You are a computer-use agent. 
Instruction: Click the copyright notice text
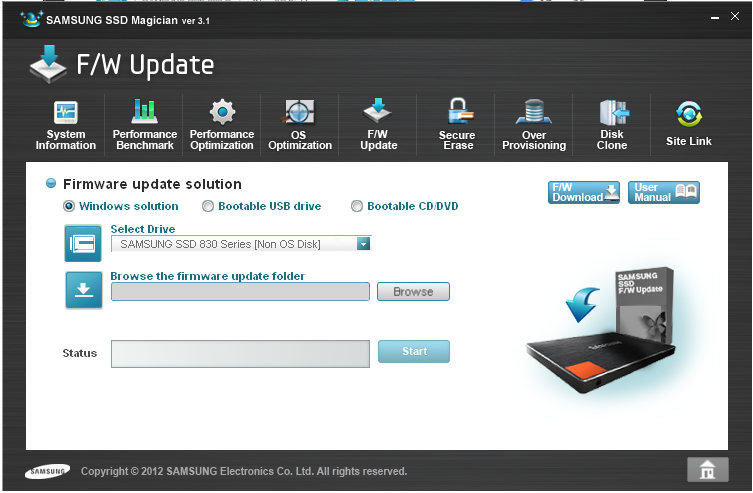coord(244,471)
